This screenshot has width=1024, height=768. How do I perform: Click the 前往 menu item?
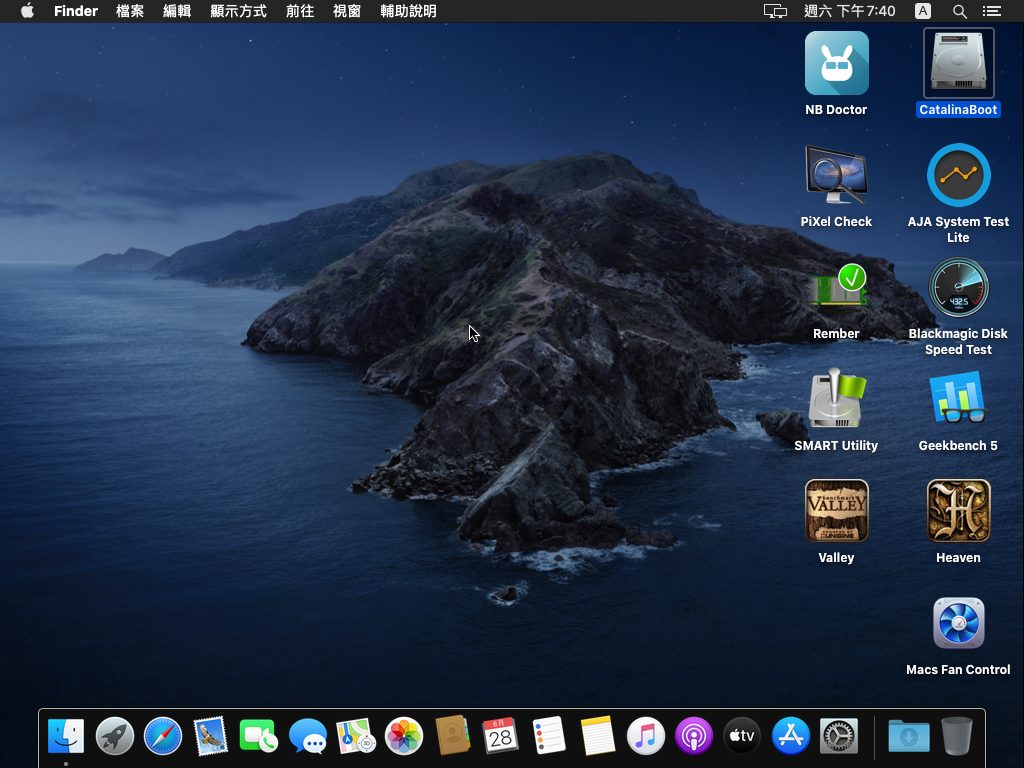pos(299,11)
